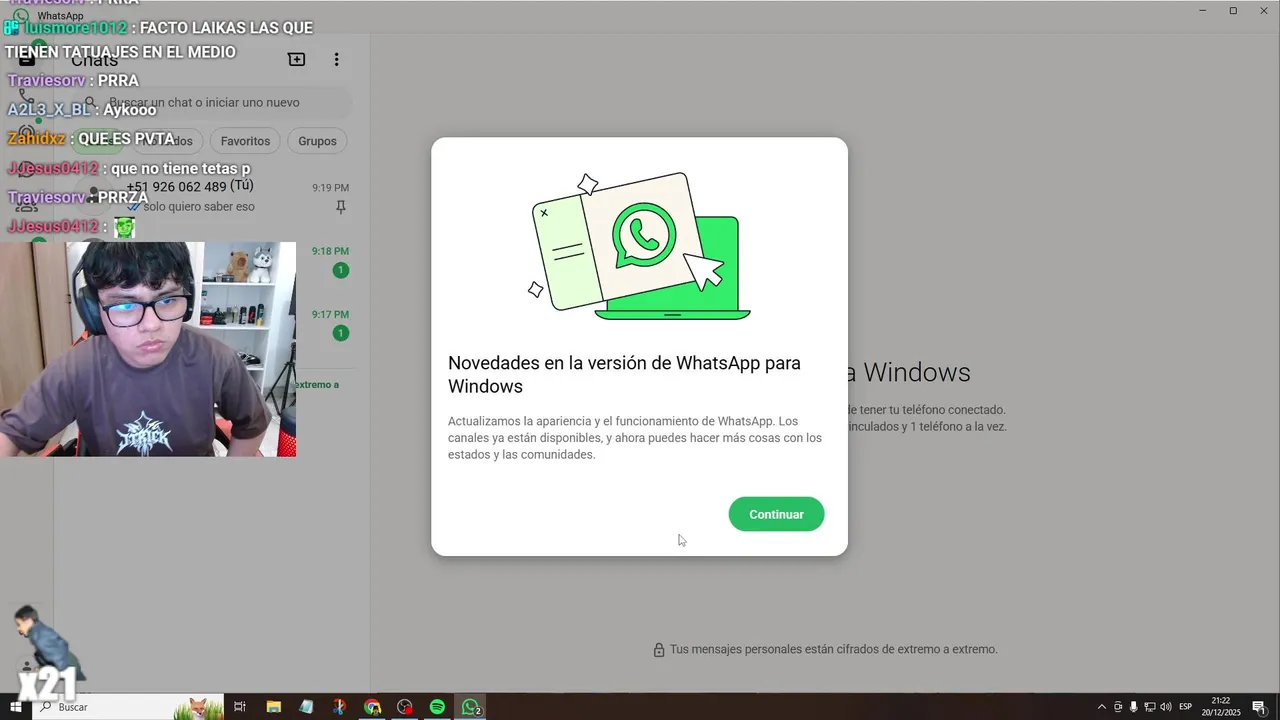Open the Windows Start menu

pyautogui.click(x=15, y=707)
